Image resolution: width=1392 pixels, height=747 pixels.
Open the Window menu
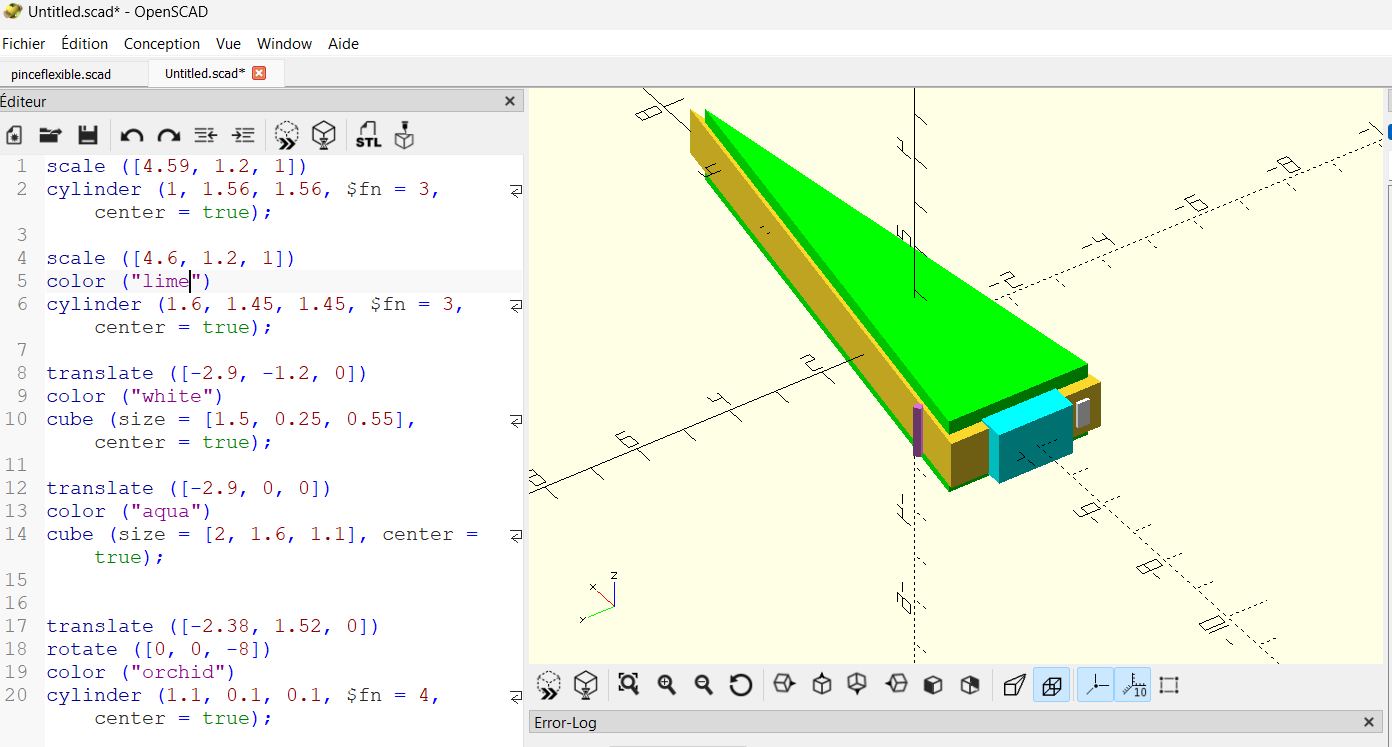pos(284,44)
